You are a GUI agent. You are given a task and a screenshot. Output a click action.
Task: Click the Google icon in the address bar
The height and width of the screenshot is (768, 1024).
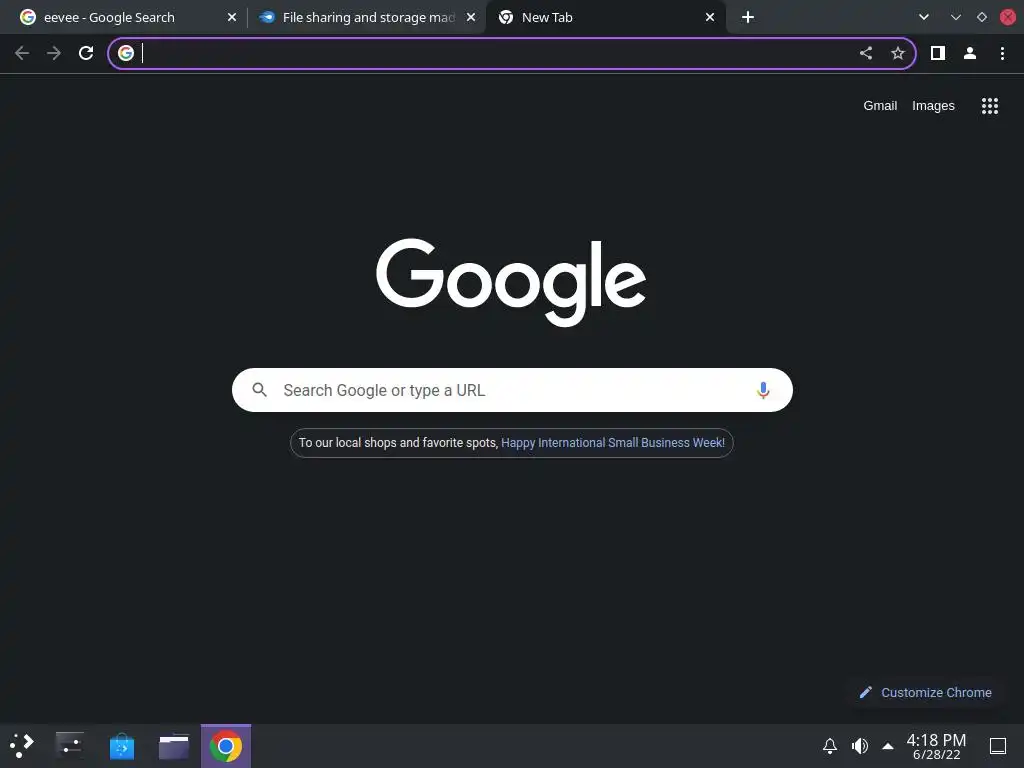(x=126, y=53)
